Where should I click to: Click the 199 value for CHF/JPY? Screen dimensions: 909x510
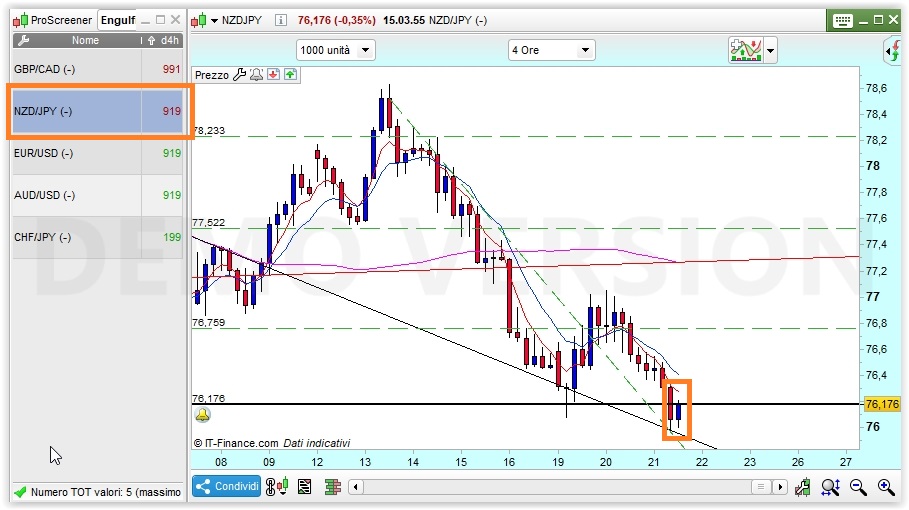tap(172, 237)
